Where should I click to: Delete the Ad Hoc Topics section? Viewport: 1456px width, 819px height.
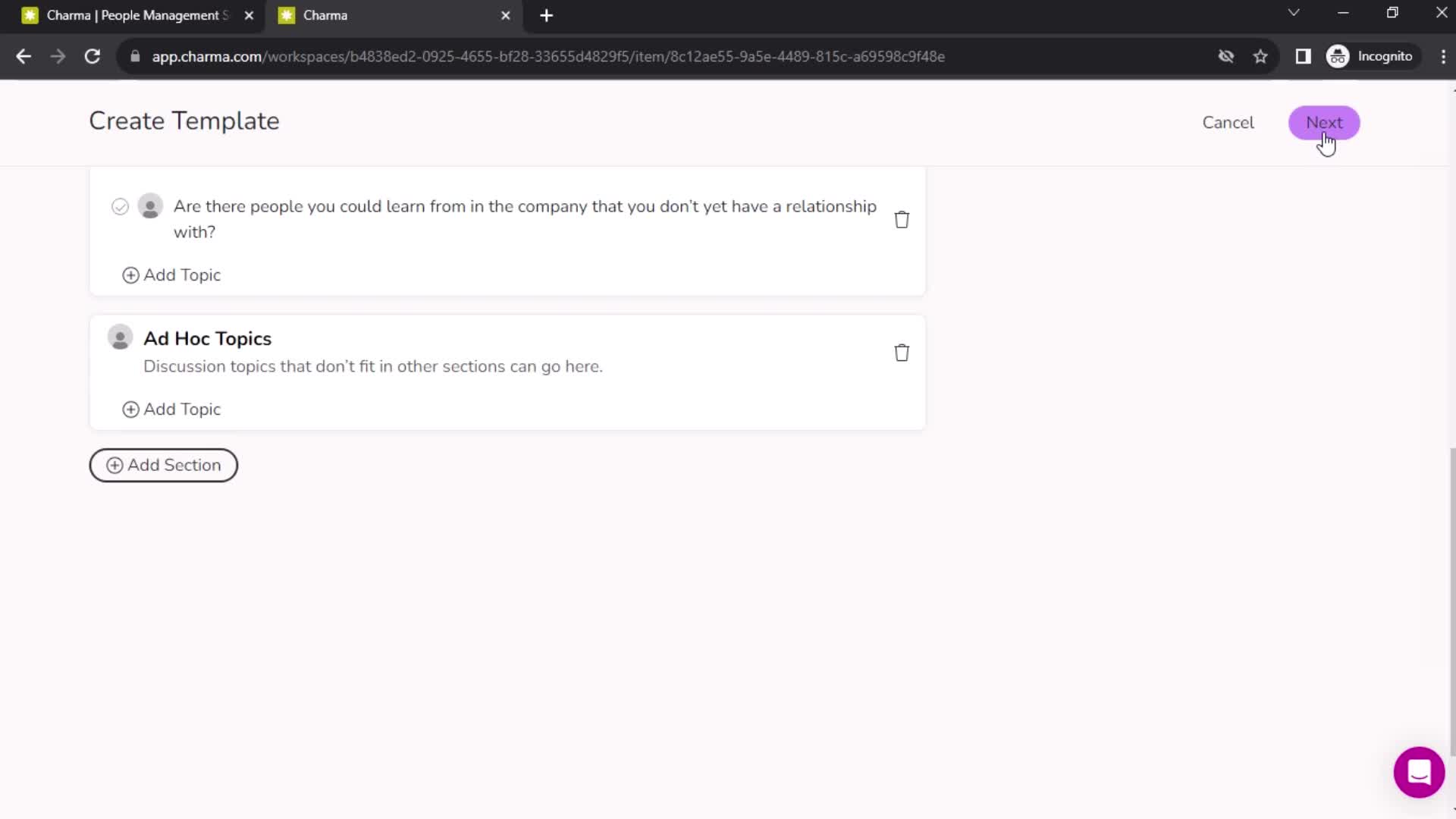(x=902, y=353)
